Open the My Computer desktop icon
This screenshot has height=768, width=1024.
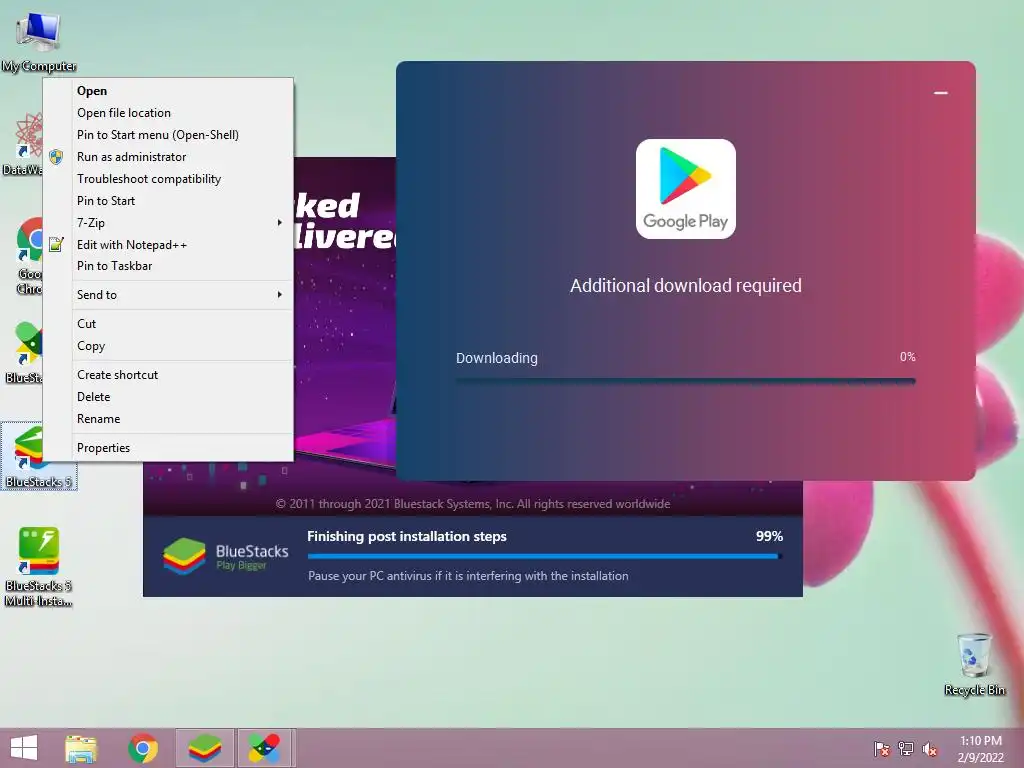click(38, 40)
